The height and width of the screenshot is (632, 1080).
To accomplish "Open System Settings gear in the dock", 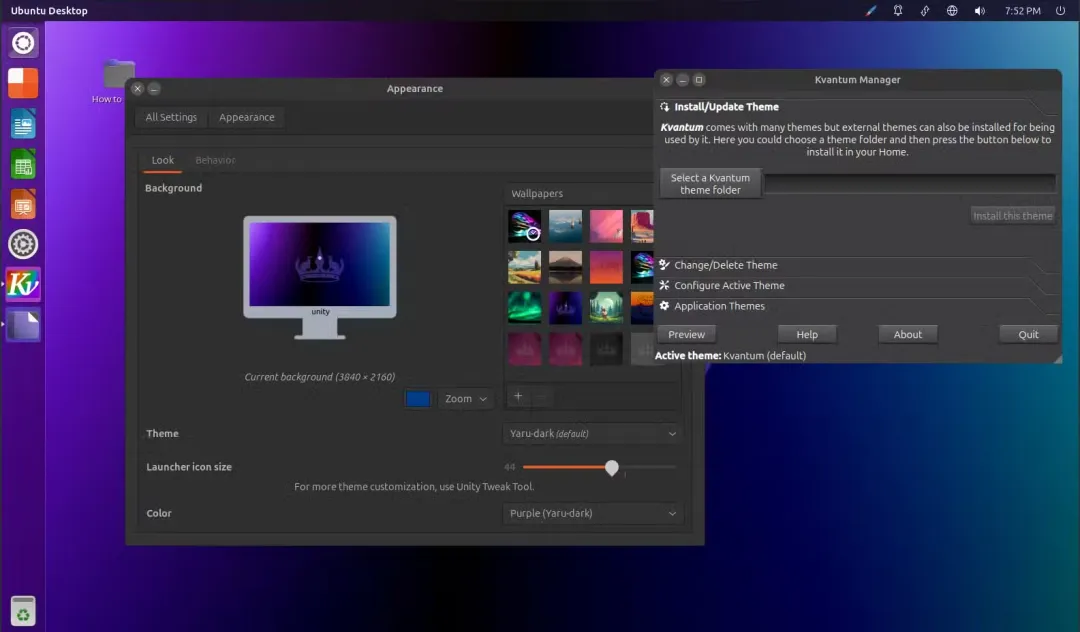I will tap(23, 244).
